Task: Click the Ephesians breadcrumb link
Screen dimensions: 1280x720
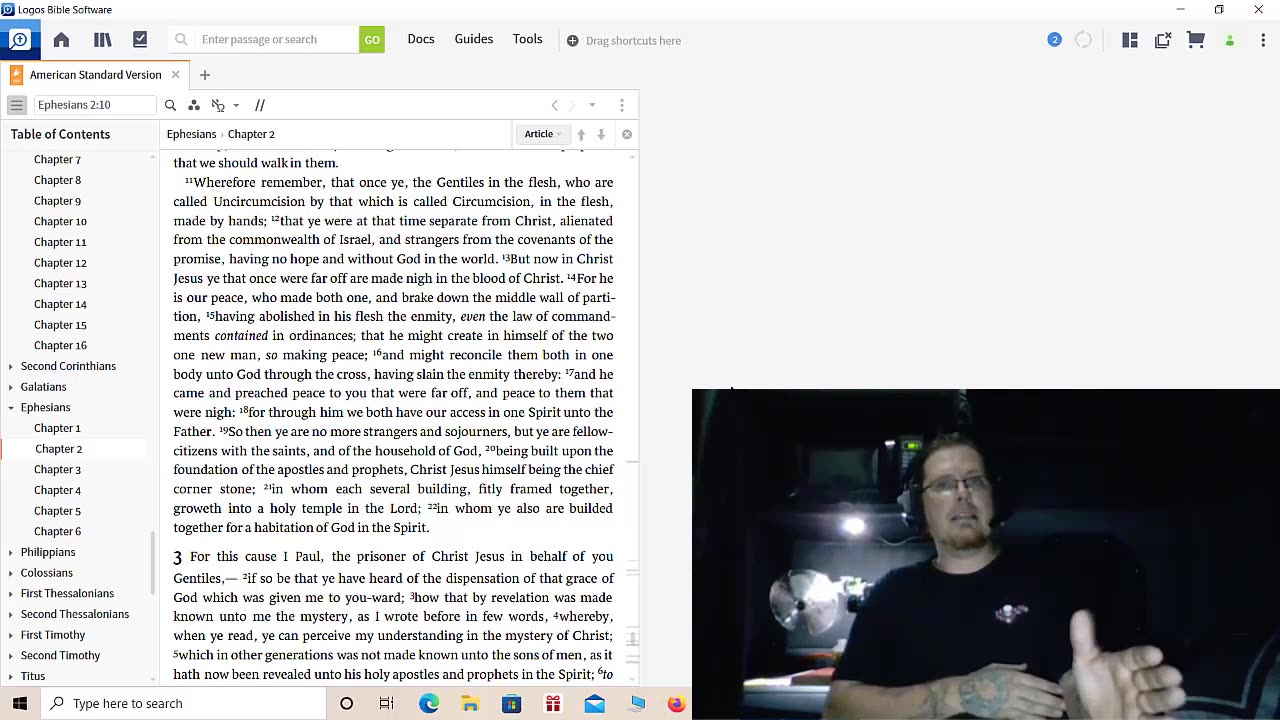Action: tap(191, 134)
